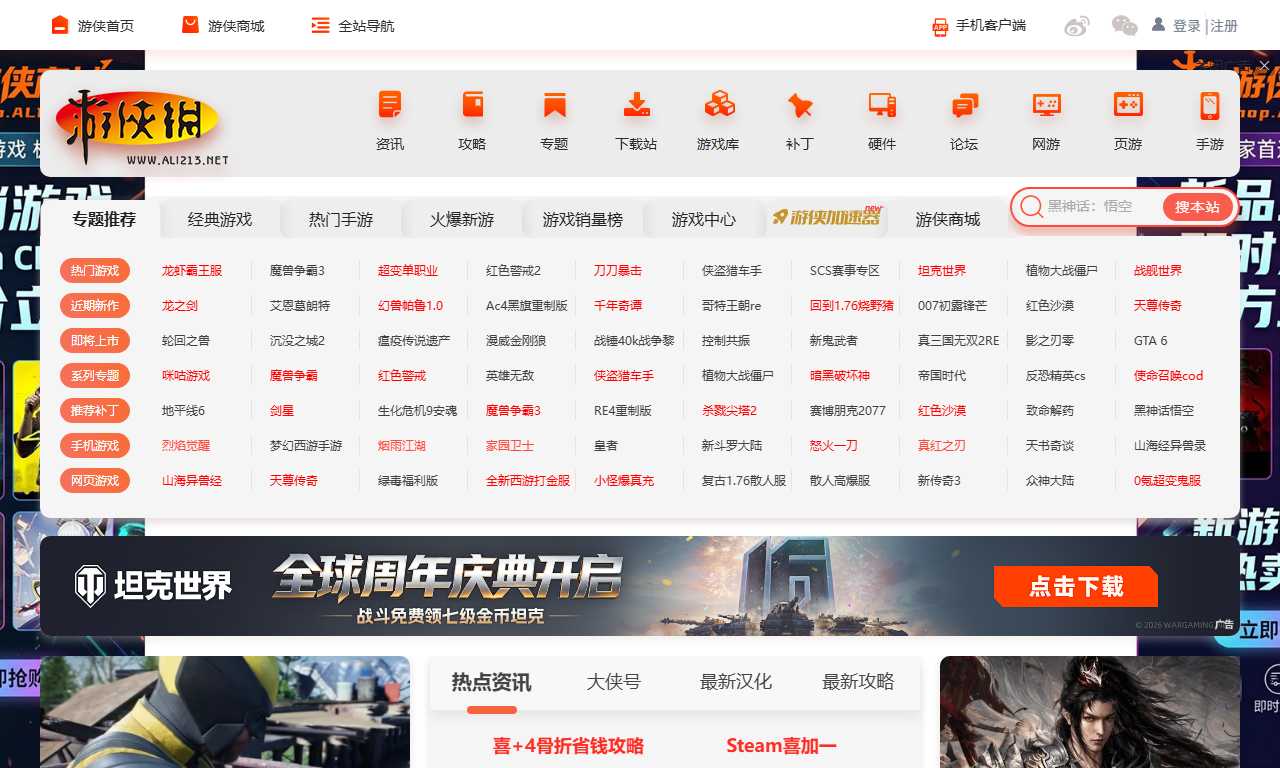Open 使命召唤cod series link
The width and height of the screenshot is (1280, 768).
[1169, 375]
